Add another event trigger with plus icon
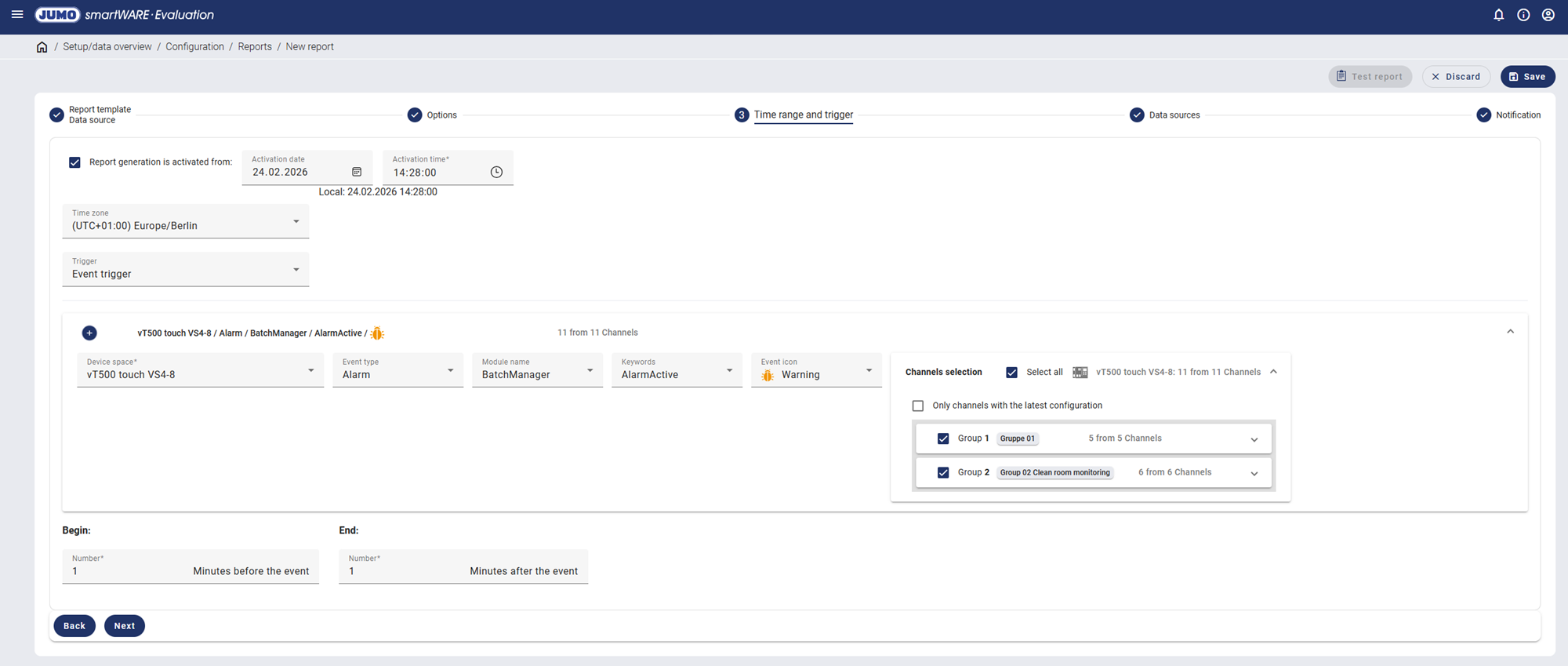This screenshot has height=666, width=1568. click(x=89, y=333)
